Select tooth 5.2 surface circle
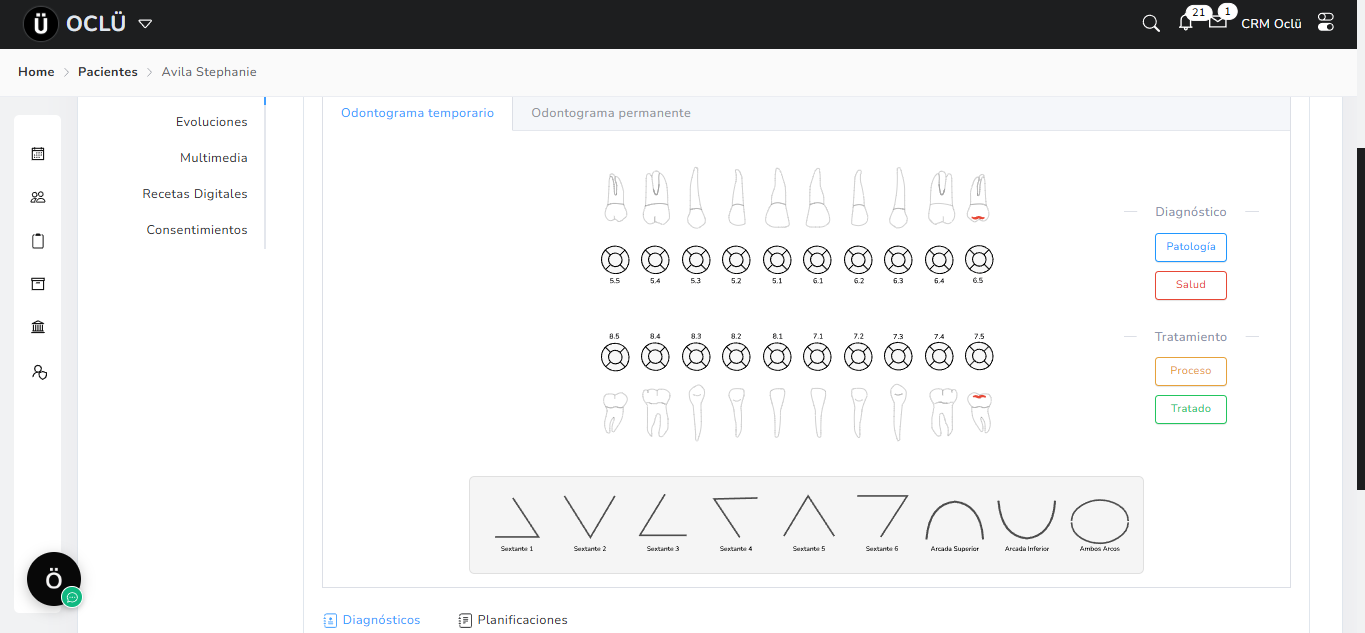 click(x=736, y=260)
